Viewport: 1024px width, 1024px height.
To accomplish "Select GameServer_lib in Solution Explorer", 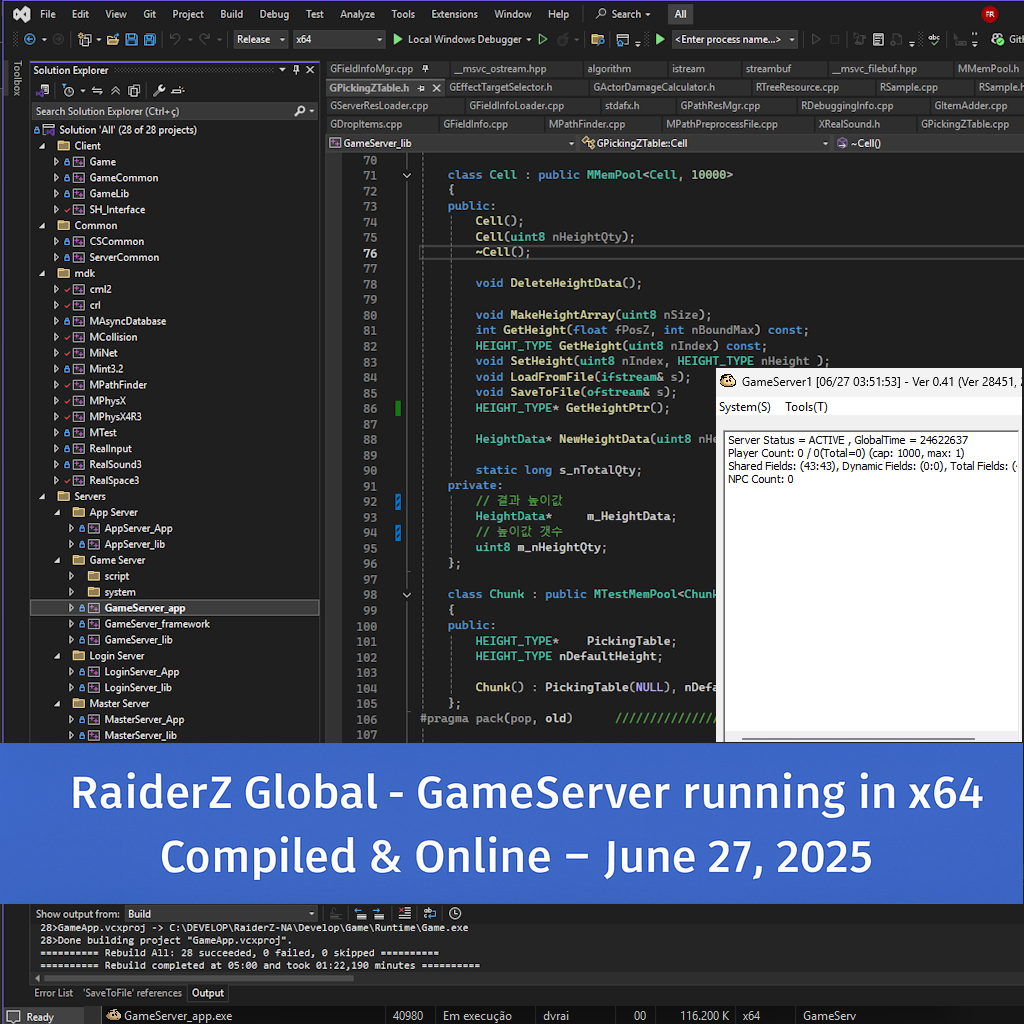I will pyautogui.click(x=138, y=640).
